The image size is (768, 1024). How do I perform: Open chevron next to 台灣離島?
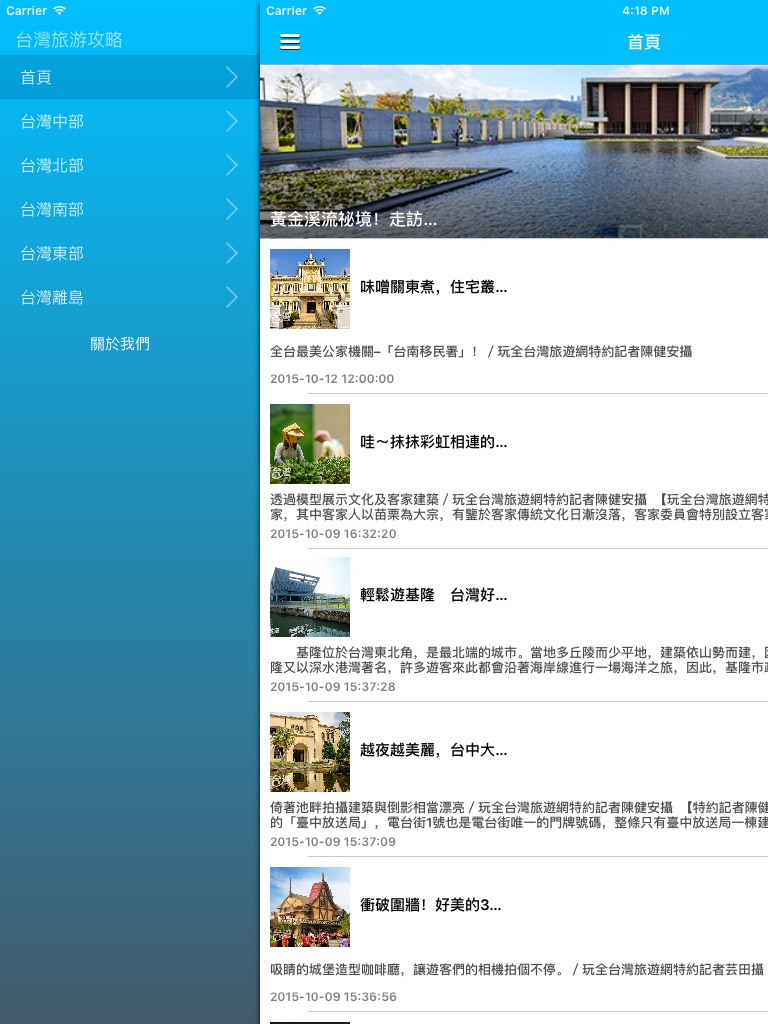coord(232,297)
